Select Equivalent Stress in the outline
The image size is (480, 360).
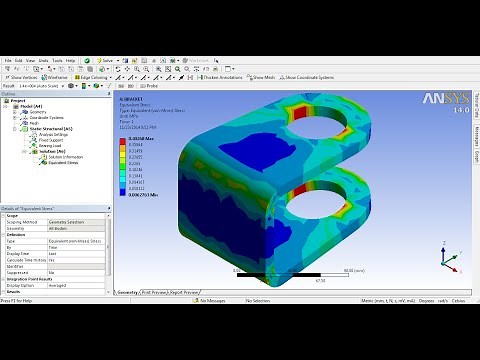click(63, 163)
